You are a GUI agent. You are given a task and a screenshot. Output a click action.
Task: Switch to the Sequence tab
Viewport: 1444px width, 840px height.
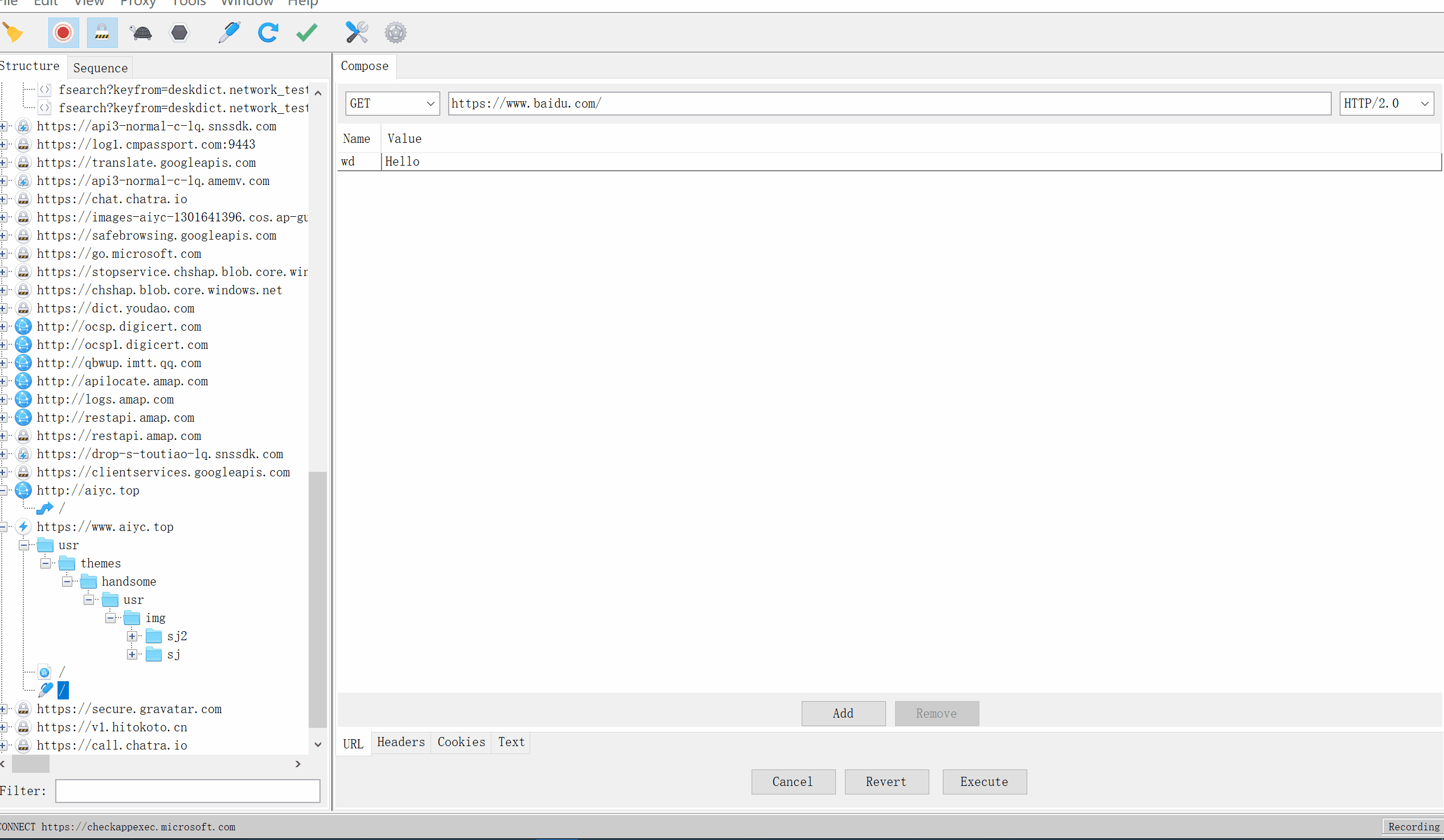(x=100, y=68)
